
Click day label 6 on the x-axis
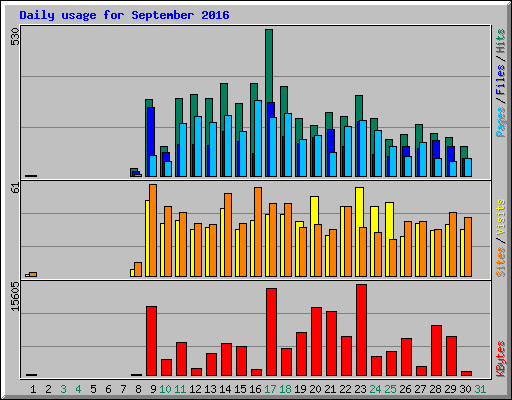coord(108,389)
